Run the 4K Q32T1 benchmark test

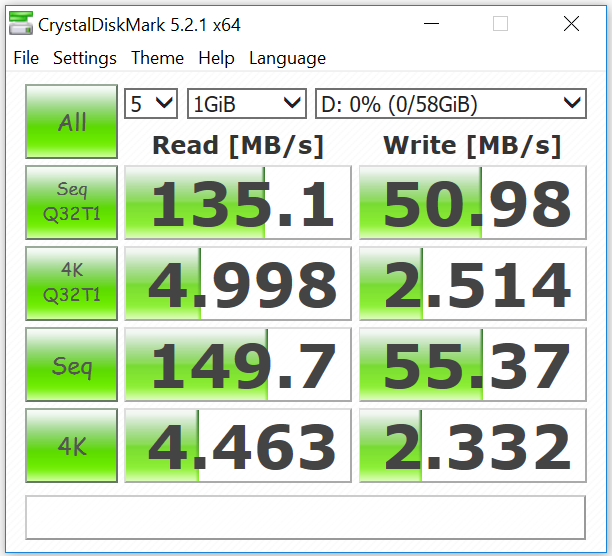pyautogui.click(x=71, y=284)
